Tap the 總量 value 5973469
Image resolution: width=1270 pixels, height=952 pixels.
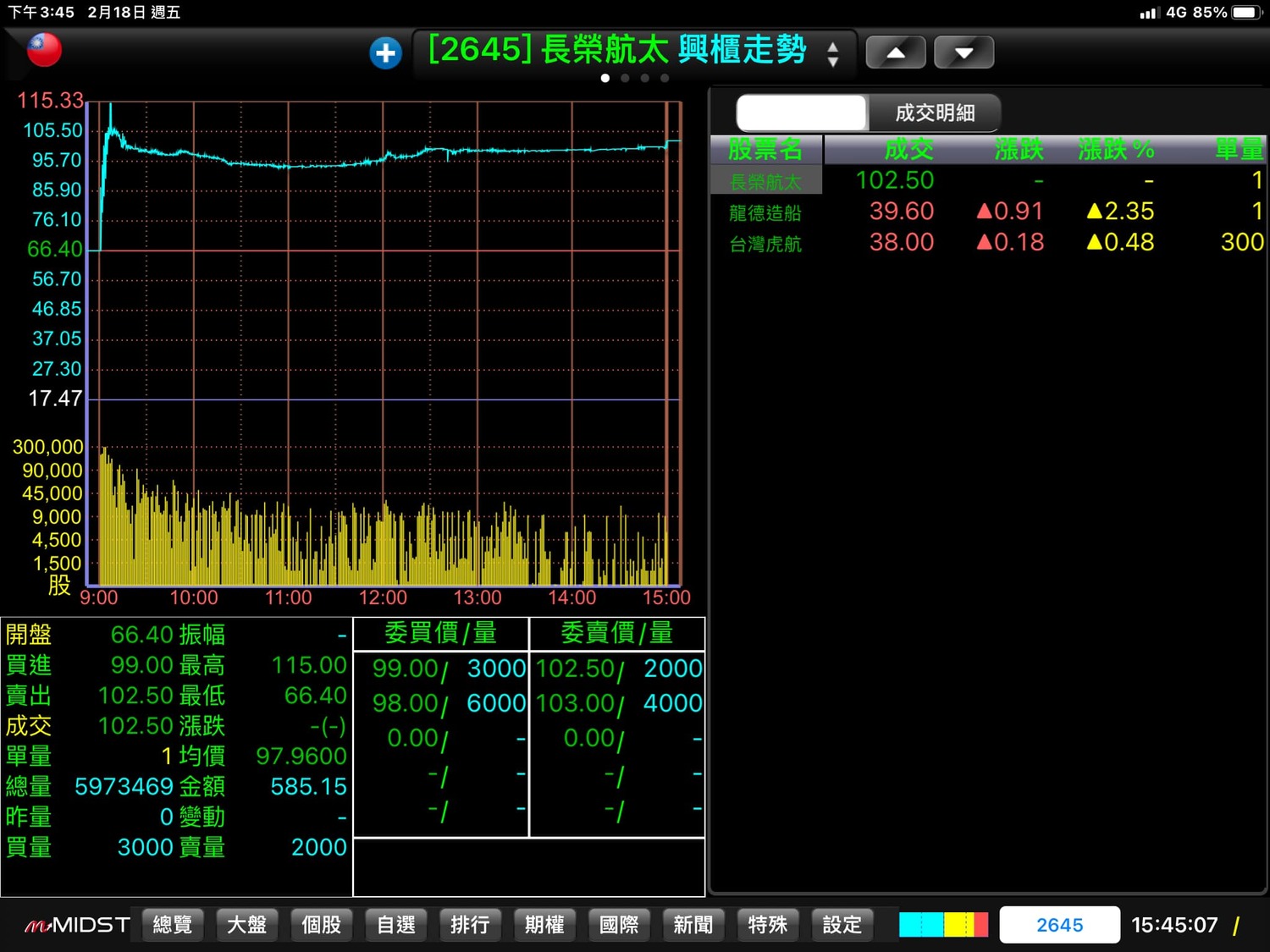coord(124,786)
